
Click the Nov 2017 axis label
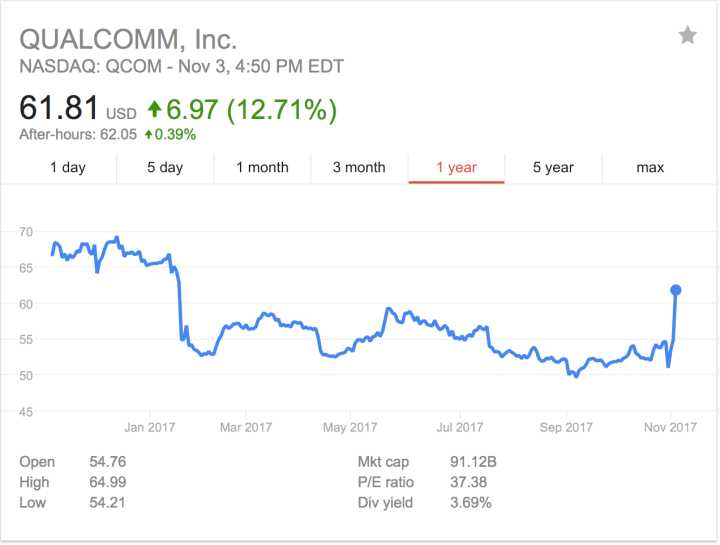click(x=670, y=427)
